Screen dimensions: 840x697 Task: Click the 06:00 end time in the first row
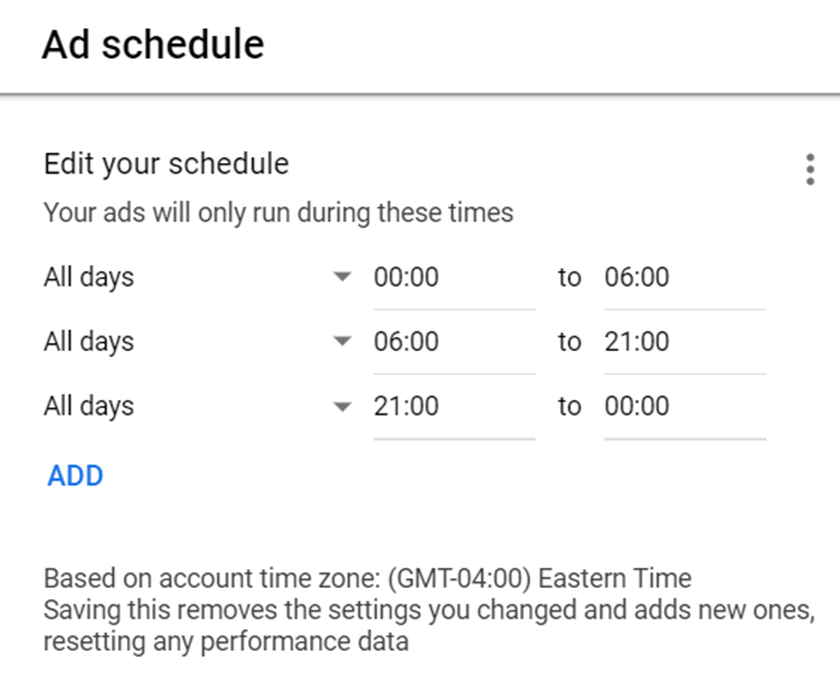tap(637, 277)
